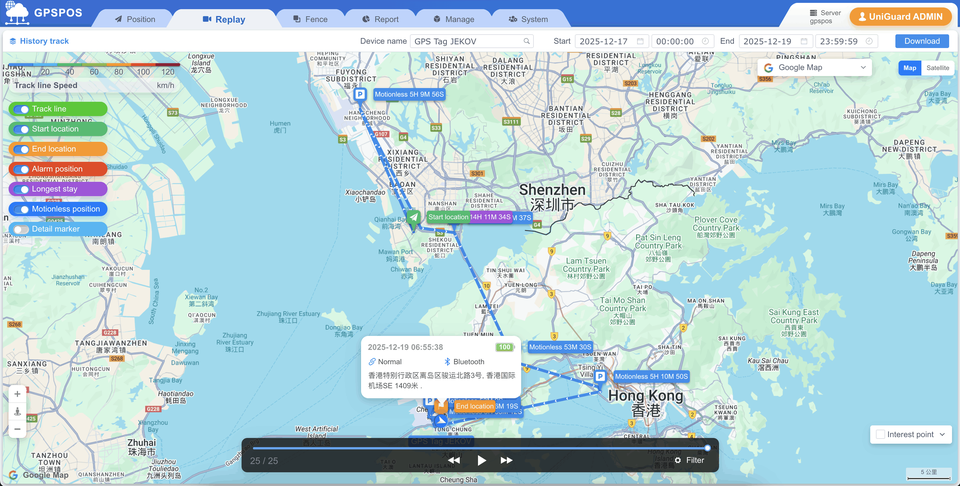Screen dimensions: 960x486
Task: Click the green Start location marker icon
Action: (x=414, y=217)
